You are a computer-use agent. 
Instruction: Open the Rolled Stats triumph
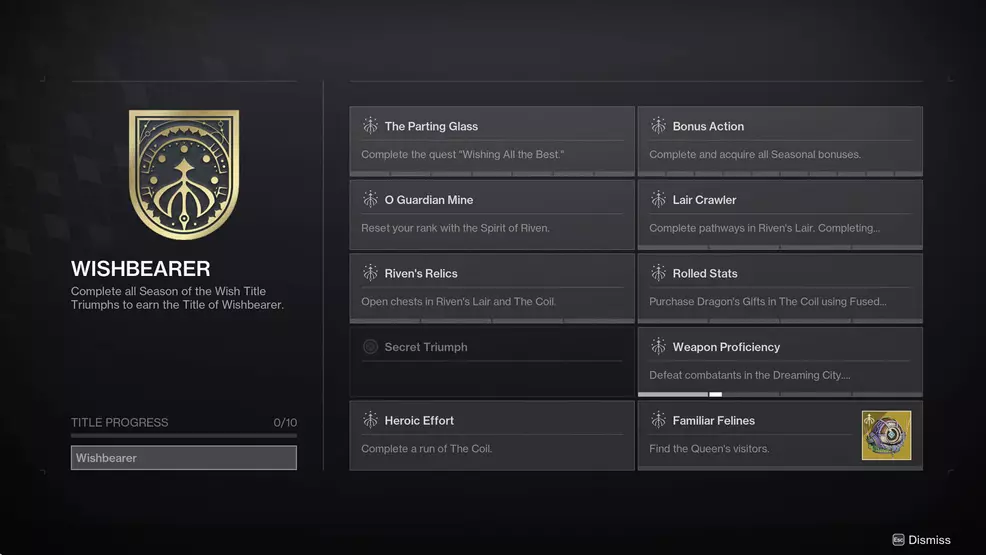779,288
